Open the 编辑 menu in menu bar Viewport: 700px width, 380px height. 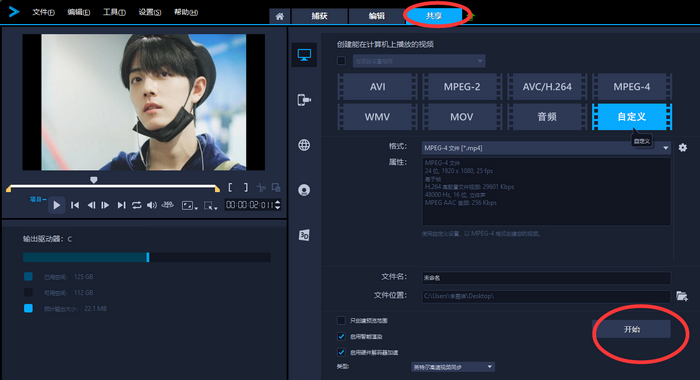click(79, 12)
